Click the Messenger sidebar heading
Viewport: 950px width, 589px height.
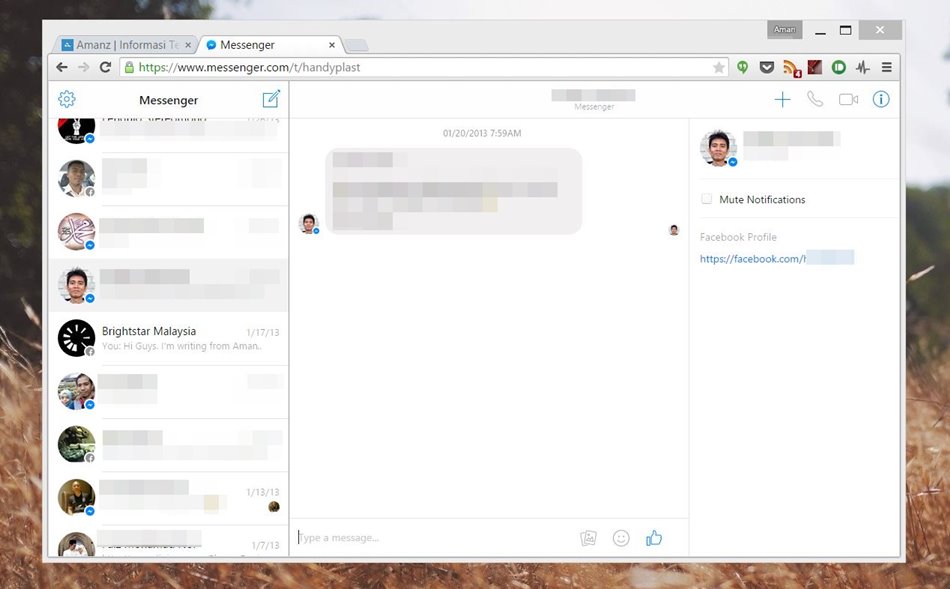pyautogui.click(x=168, y=100)
